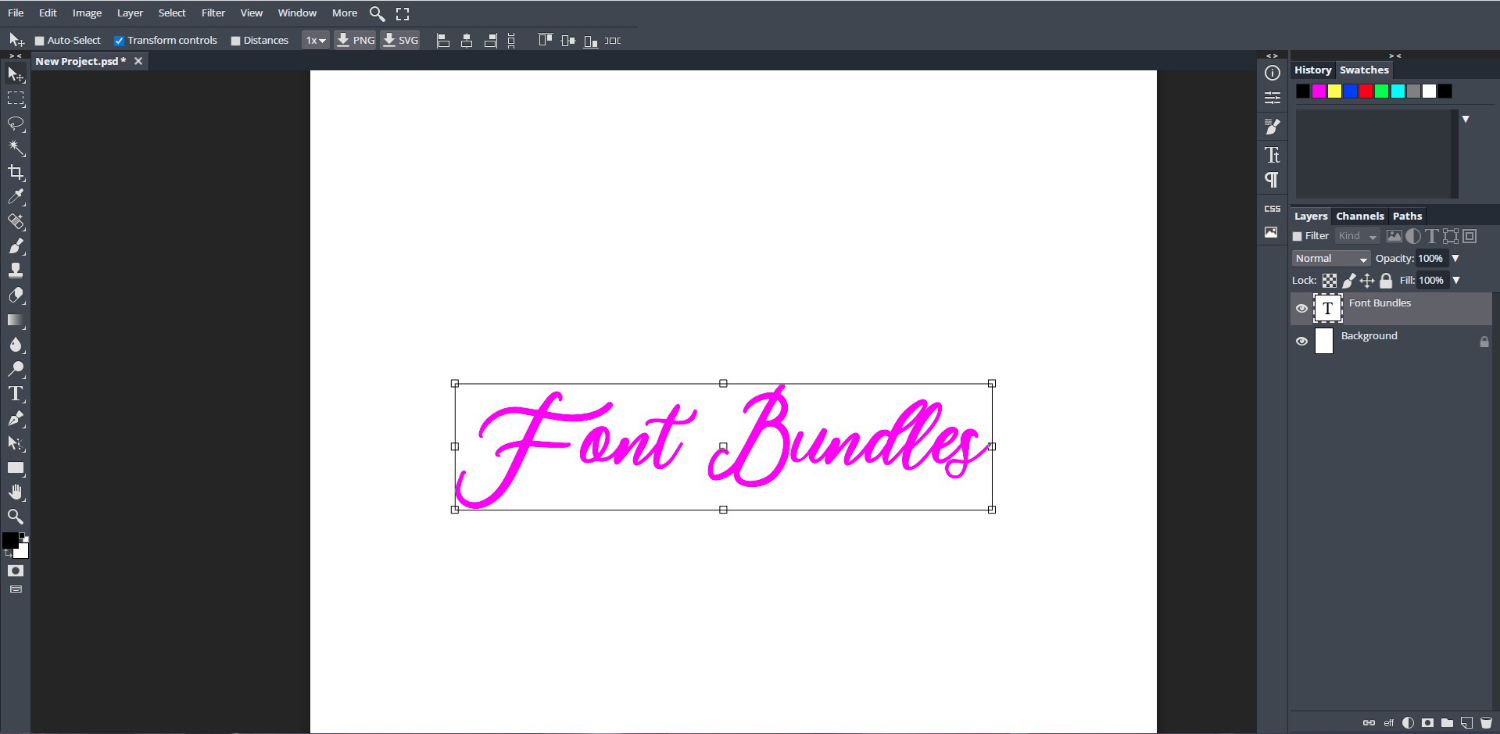This screenshot has height=734, width=1500.
Task: Select the Dodge tool
Action: click(x=16, y=369)
